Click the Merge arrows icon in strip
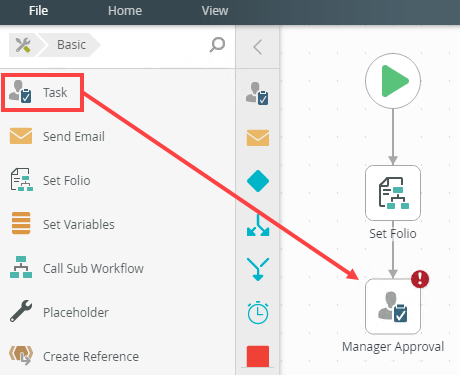 coord(258,269)
